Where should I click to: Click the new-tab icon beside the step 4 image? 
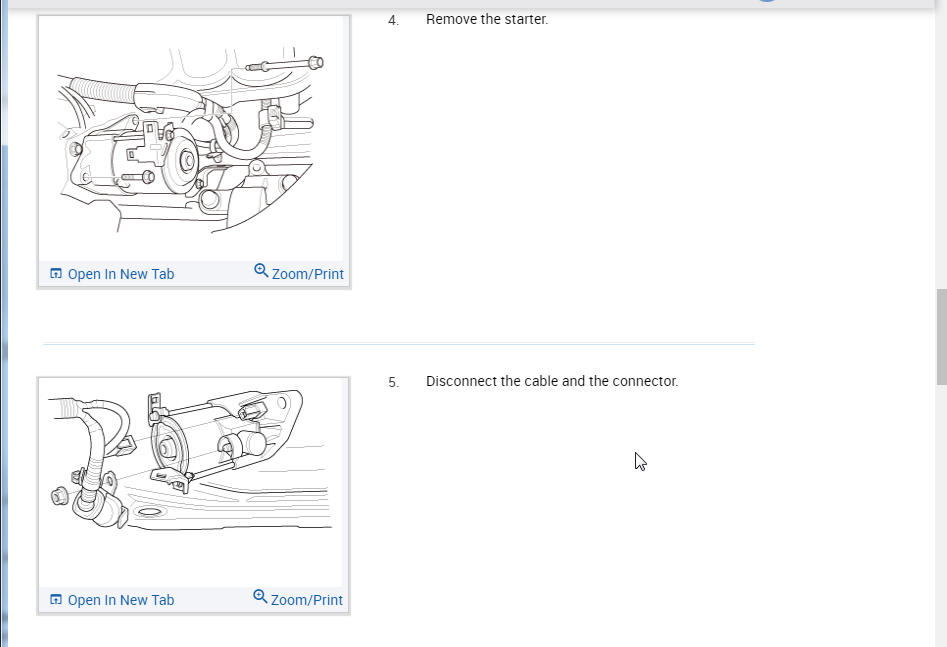(x=56, y=274)
